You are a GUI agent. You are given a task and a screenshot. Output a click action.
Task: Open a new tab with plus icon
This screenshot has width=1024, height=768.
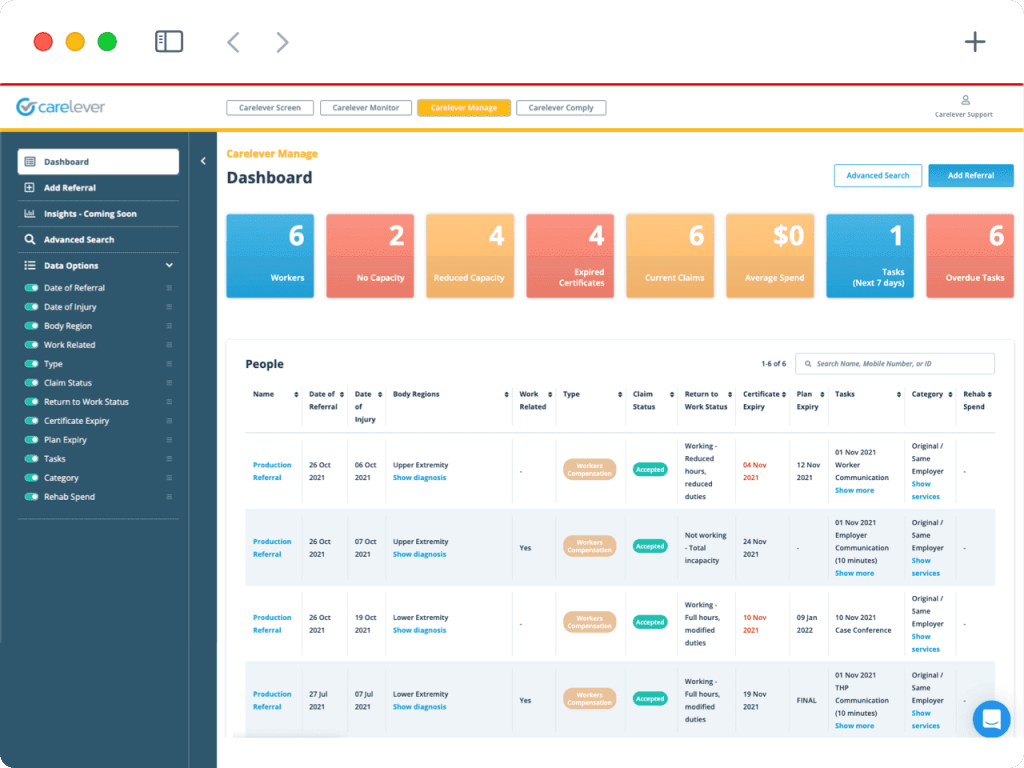pyautogui.click(x=974, y=42)
